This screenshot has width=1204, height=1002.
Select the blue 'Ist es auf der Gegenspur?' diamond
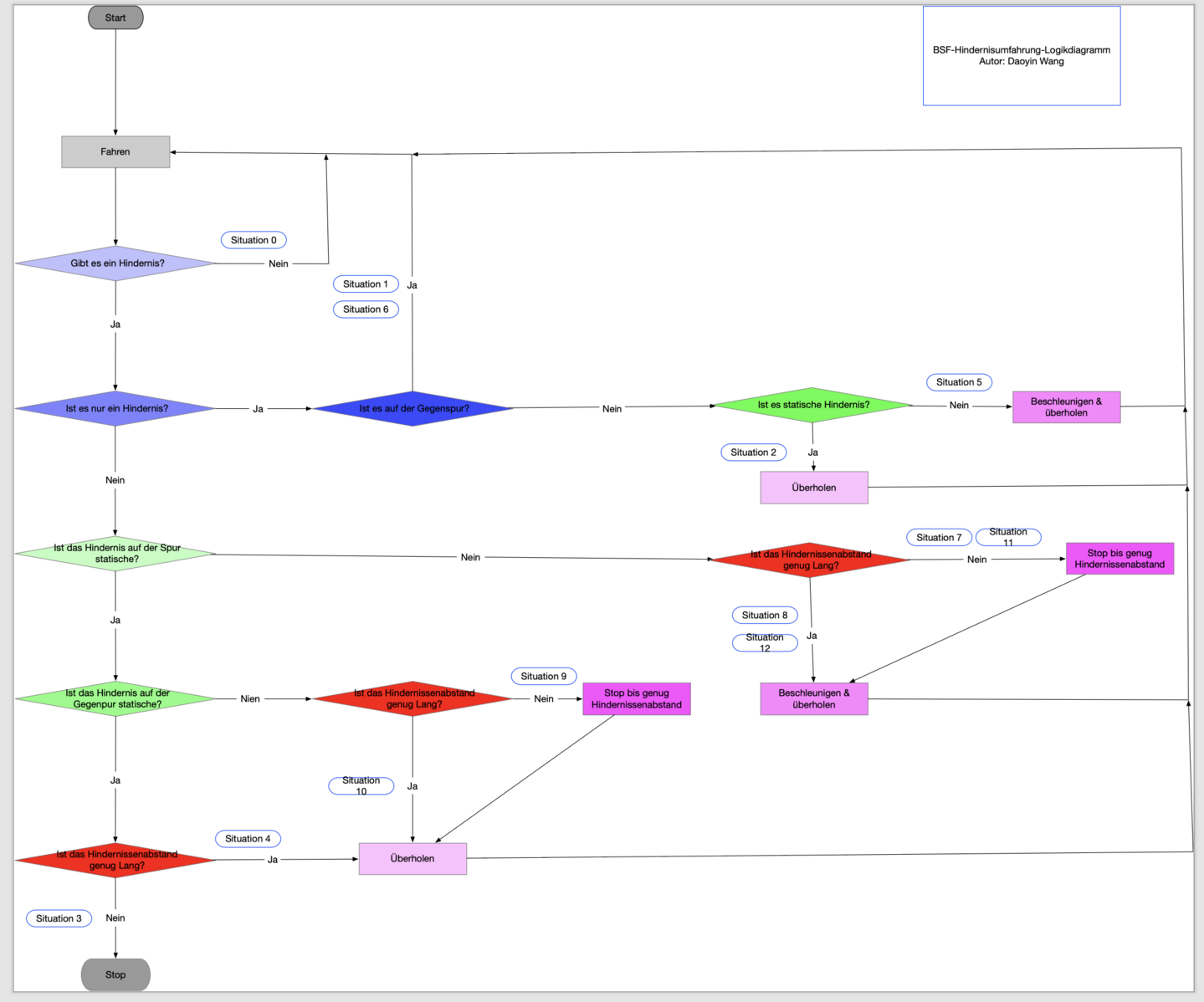point(413,409)
